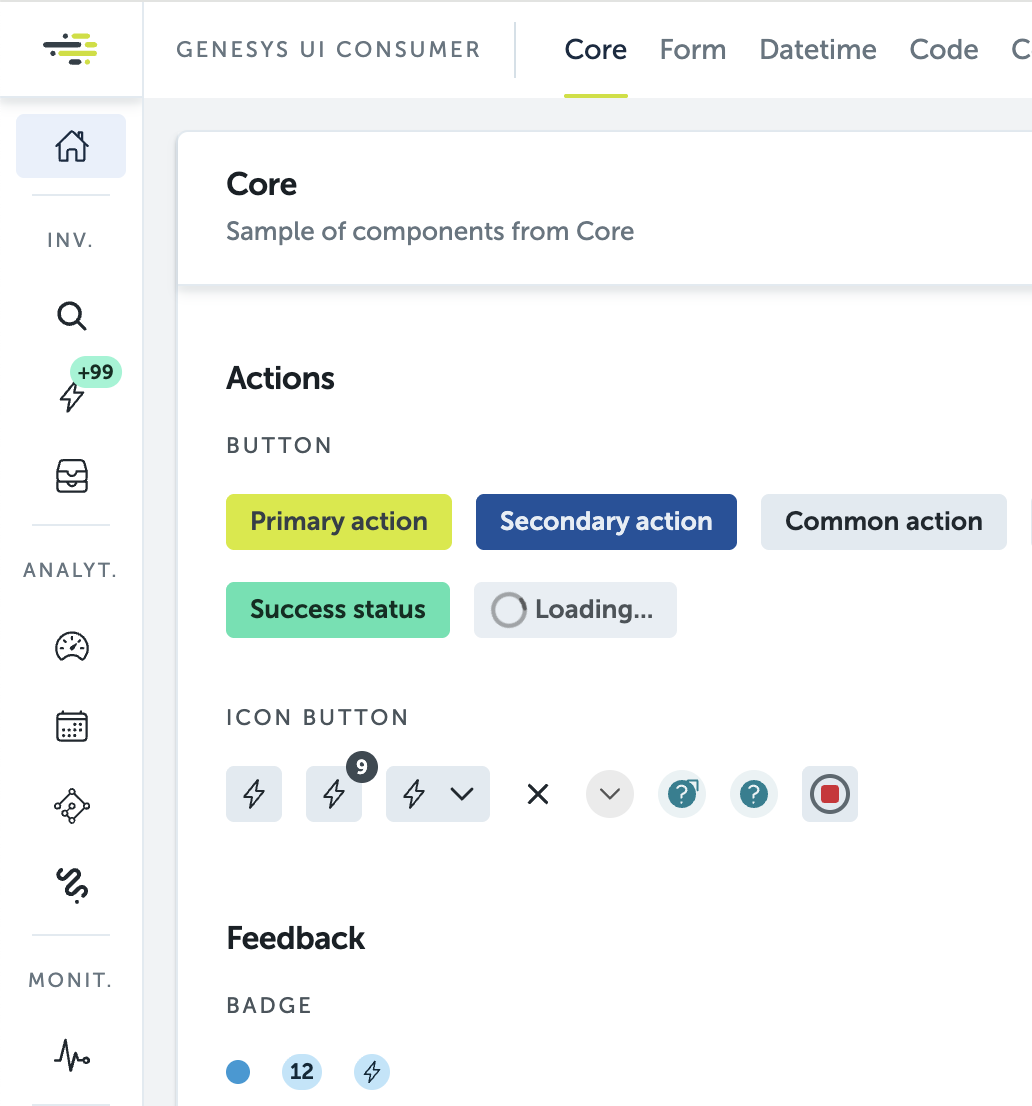Click the X close icon button
This screenshot has height=1106, width=1032.
pyautogui.click(x=538, y=795)
